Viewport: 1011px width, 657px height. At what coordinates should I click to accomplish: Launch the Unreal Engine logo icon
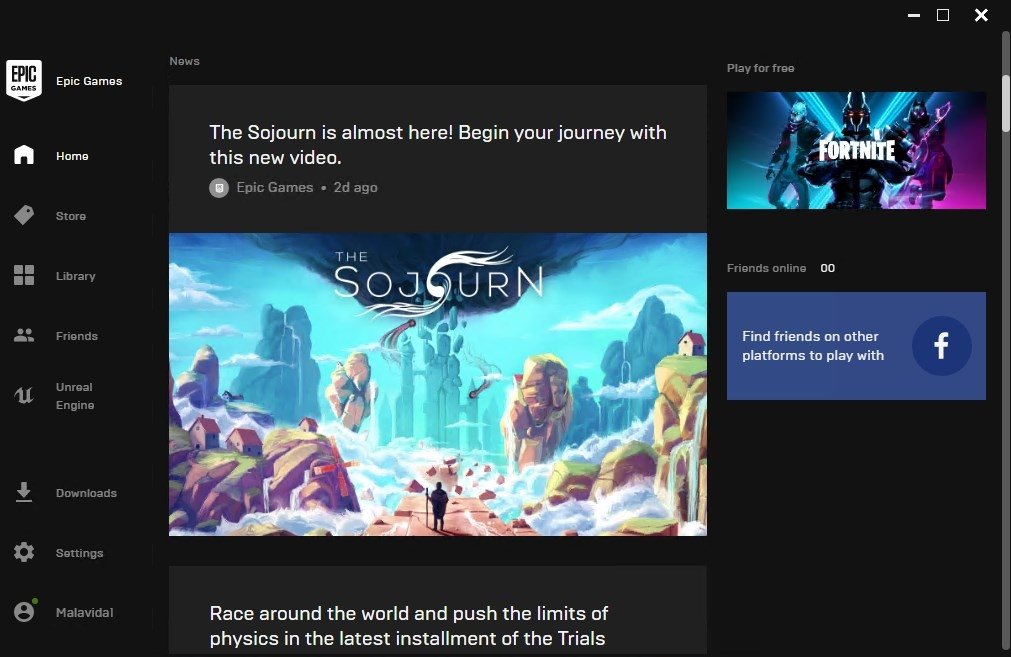(x=24, y=395)
